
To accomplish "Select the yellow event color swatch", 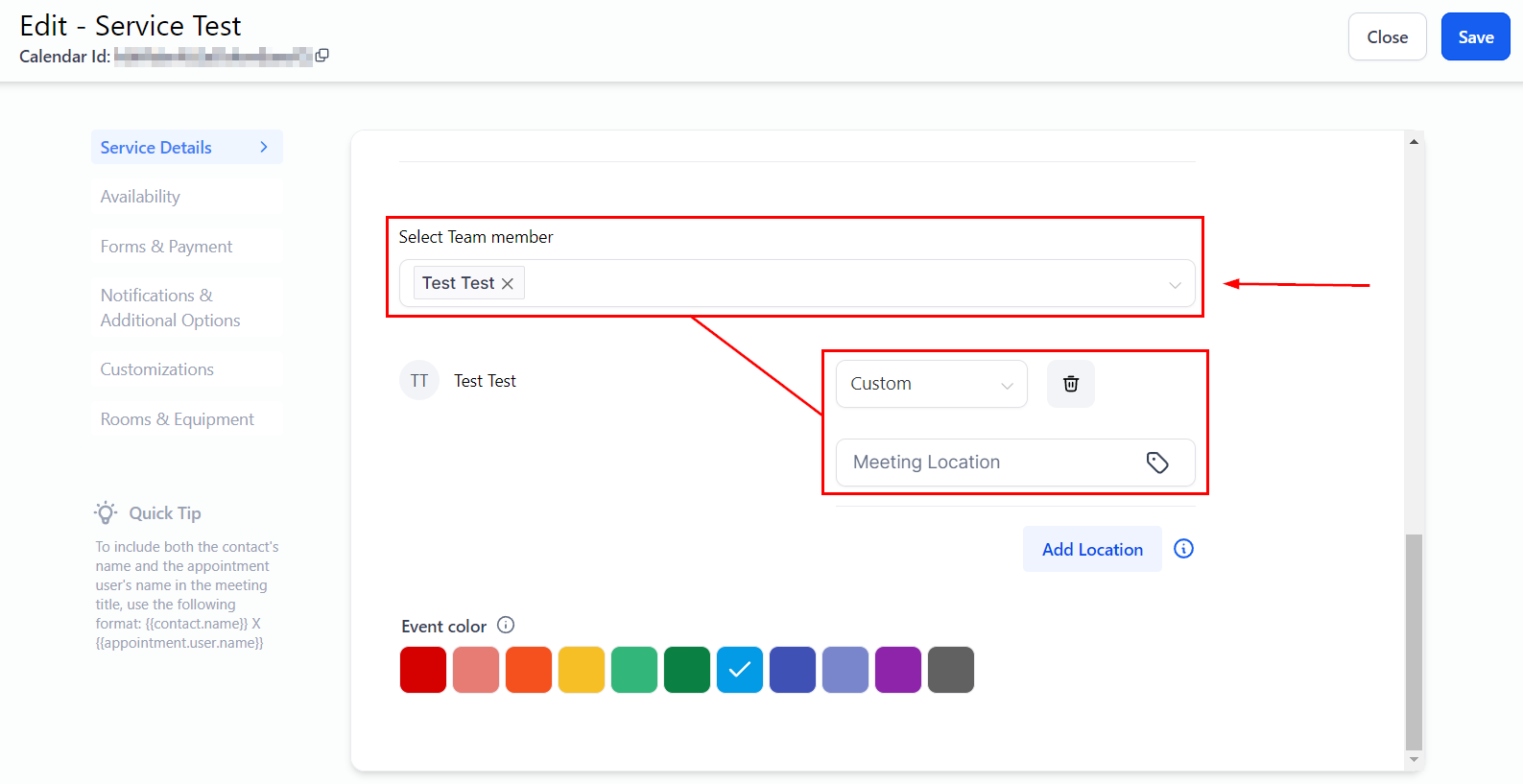I will pyautogui.click(x=582, y=670).
